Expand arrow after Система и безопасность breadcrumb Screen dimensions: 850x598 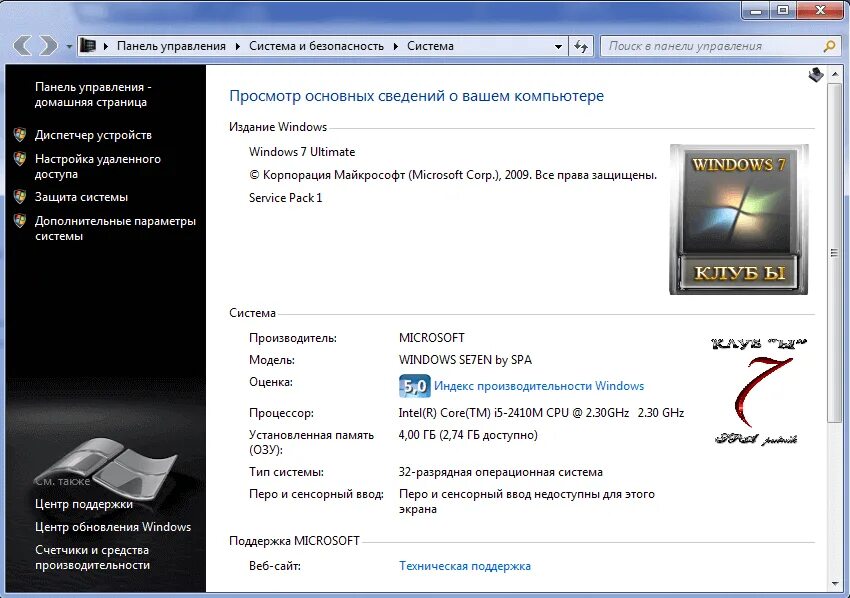click(x=396, y=46)
